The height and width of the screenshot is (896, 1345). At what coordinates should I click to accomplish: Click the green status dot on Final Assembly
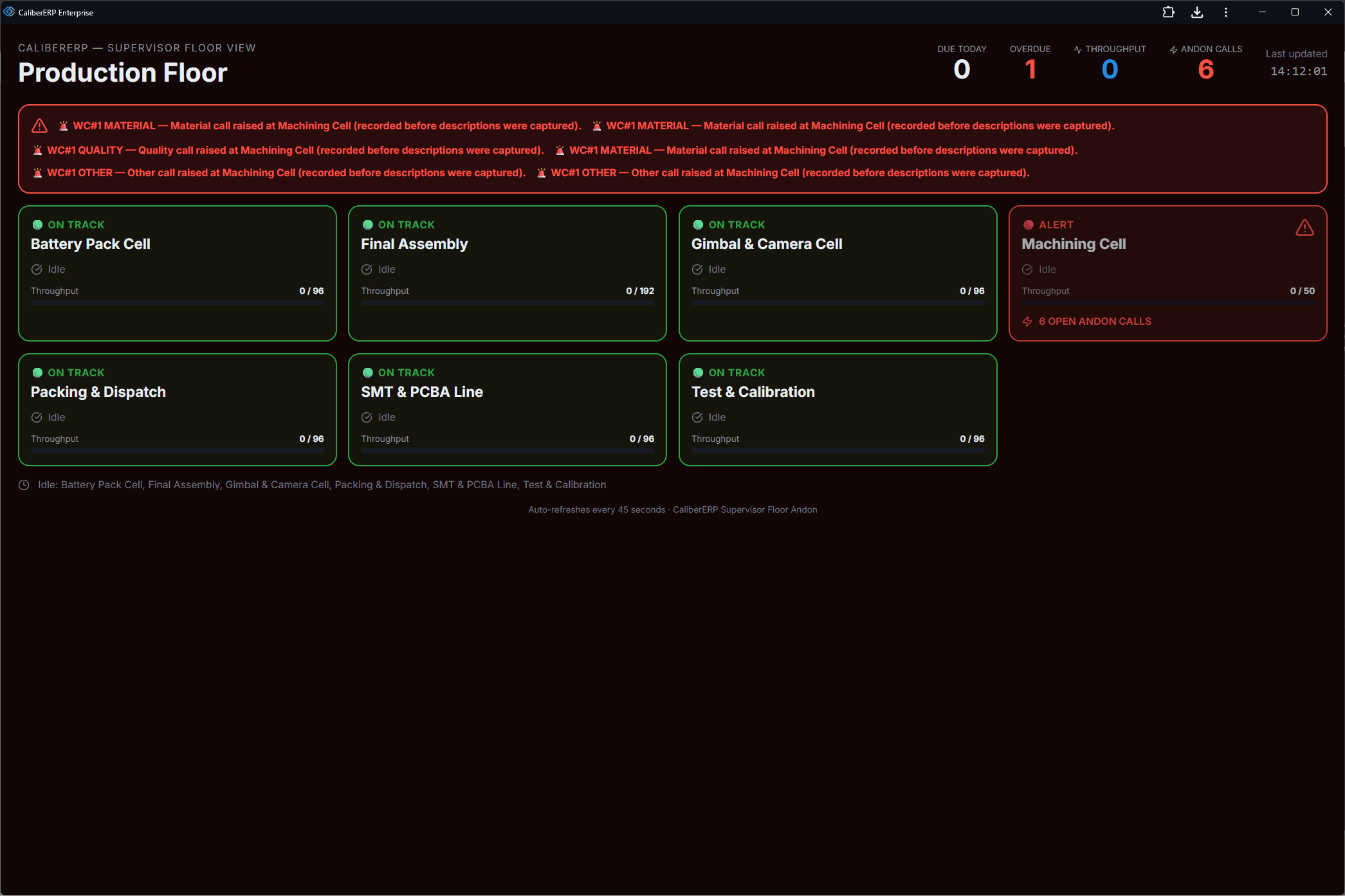pos(368,225)
